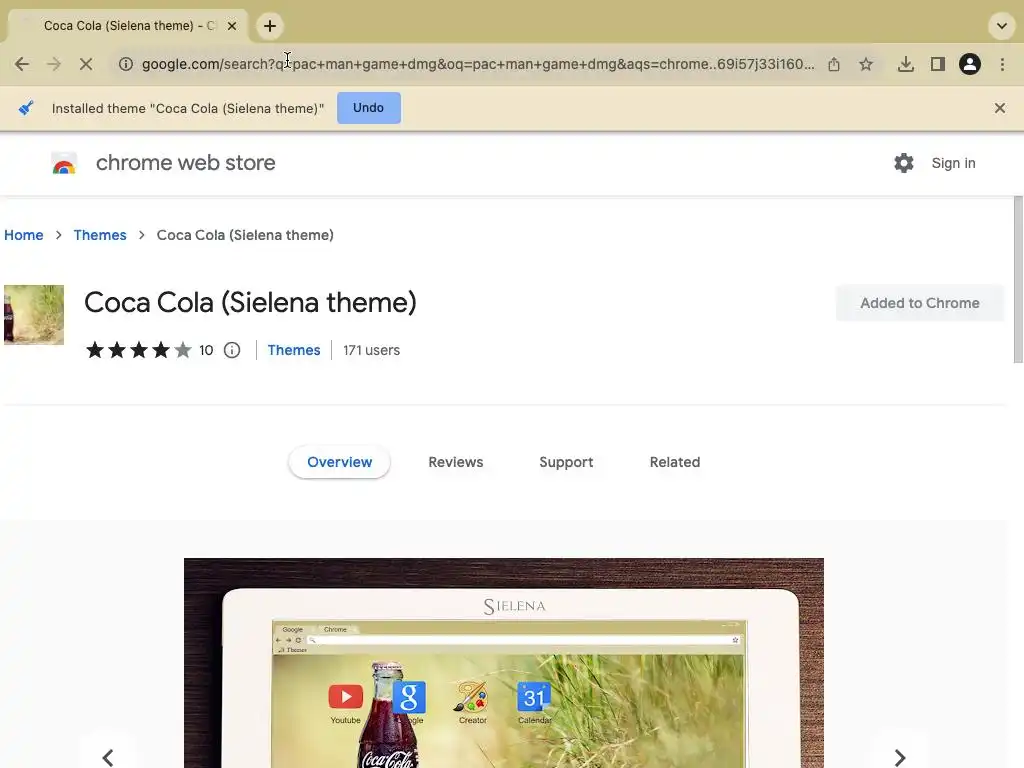Stop page loading with X icon

(x=86, y=64)
